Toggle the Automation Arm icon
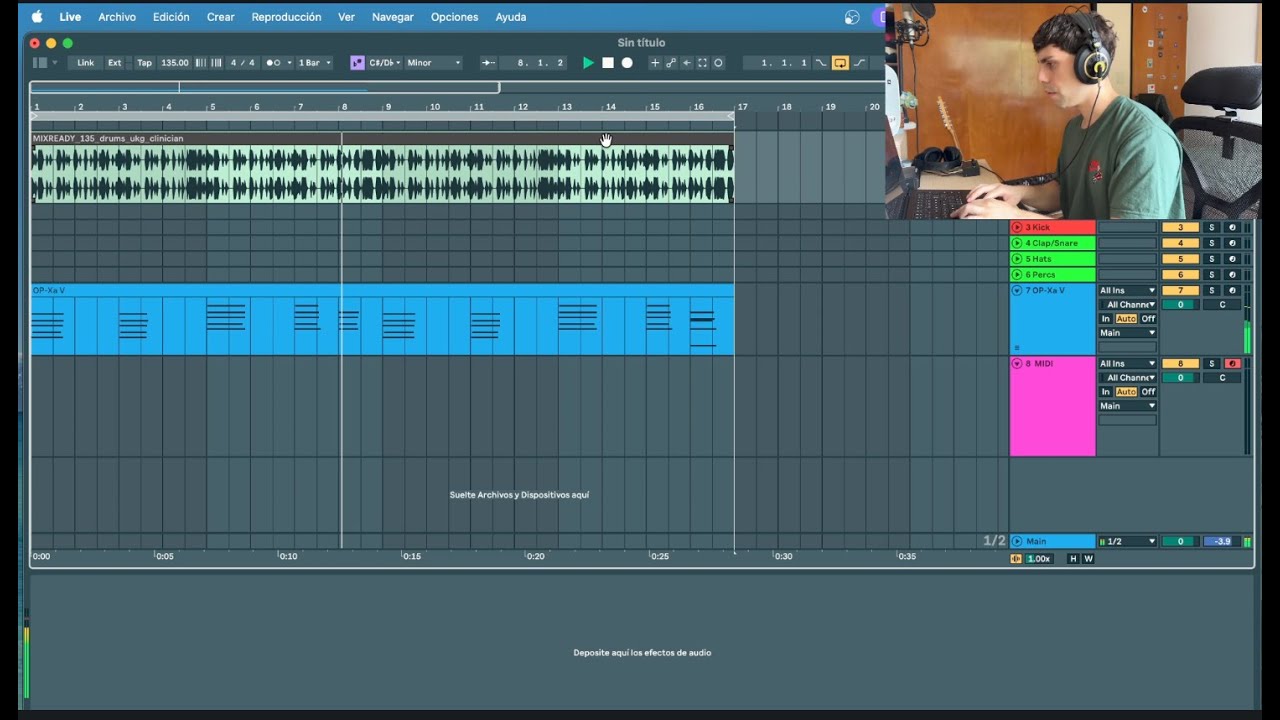1280x720 pixels. coord(671,62)
